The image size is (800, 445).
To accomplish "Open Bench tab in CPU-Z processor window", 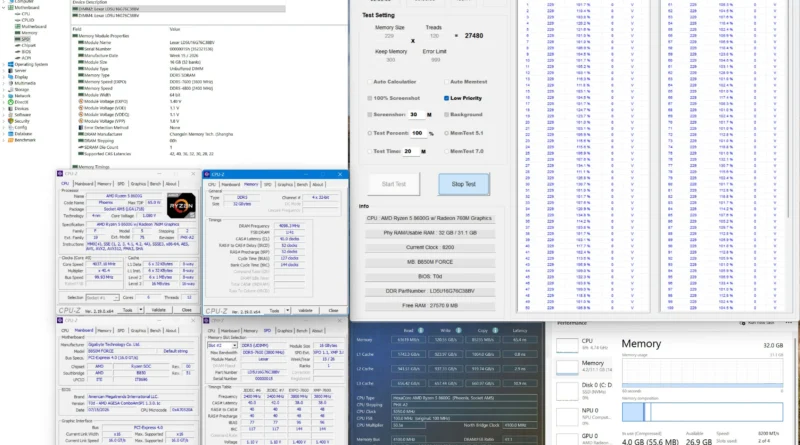I will click(156, 184).
